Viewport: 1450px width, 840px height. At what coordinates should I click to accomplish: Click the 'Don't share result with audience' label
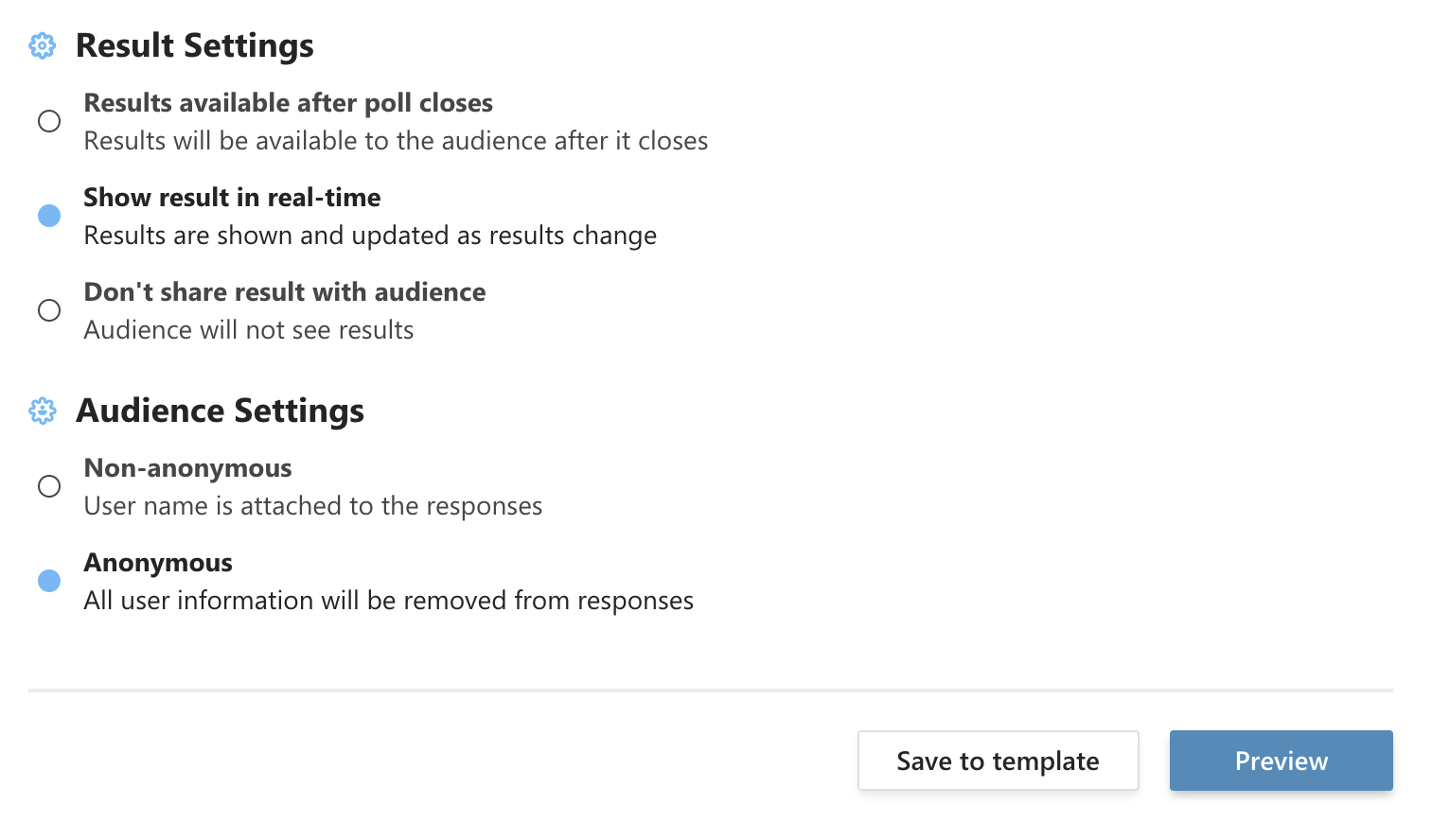[284, 292]
